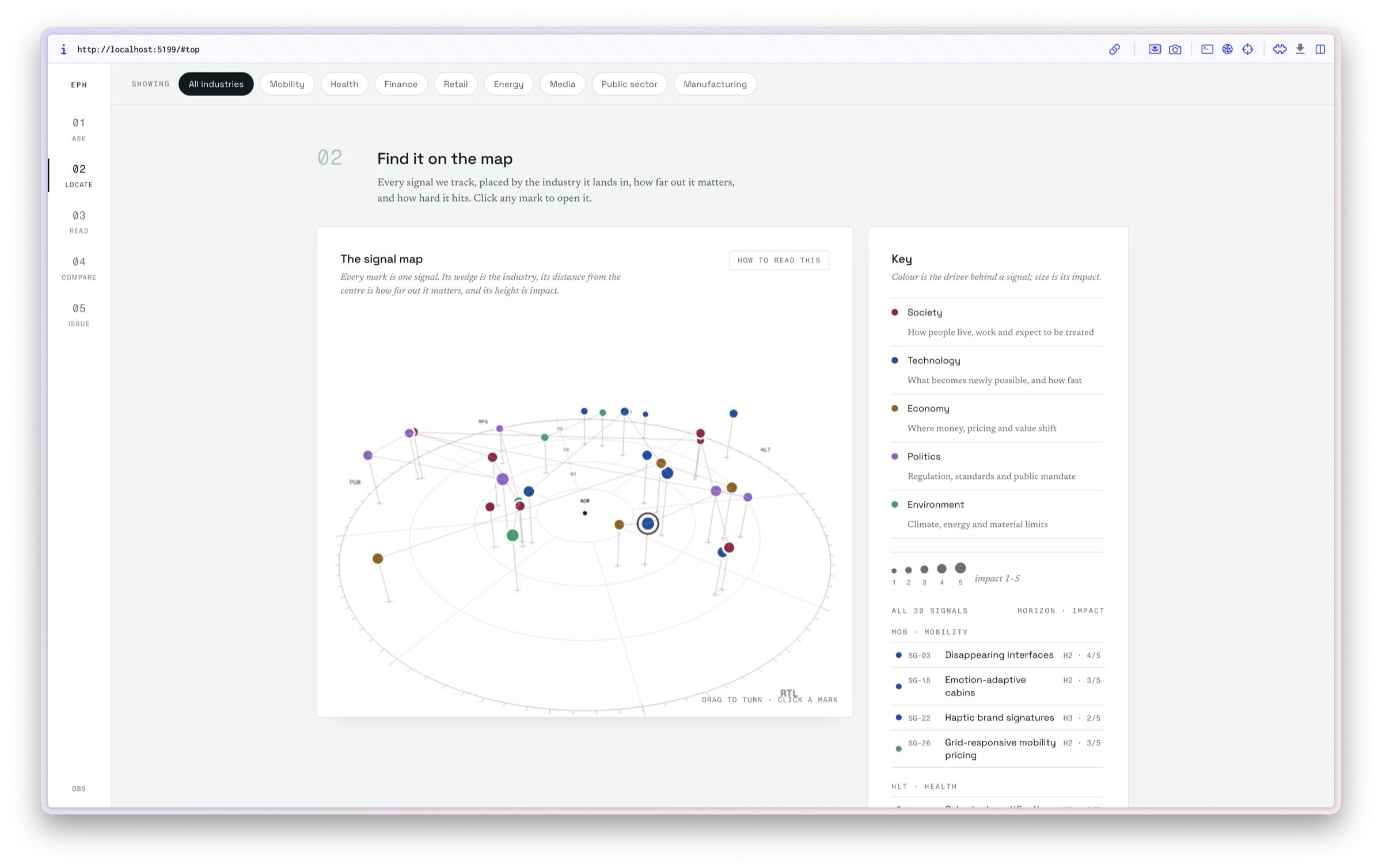This screenshot has height=868, width=1382.
Task: Open SG-26 Grid-responsive mobility pricing signal
Action: click(998, 749)
